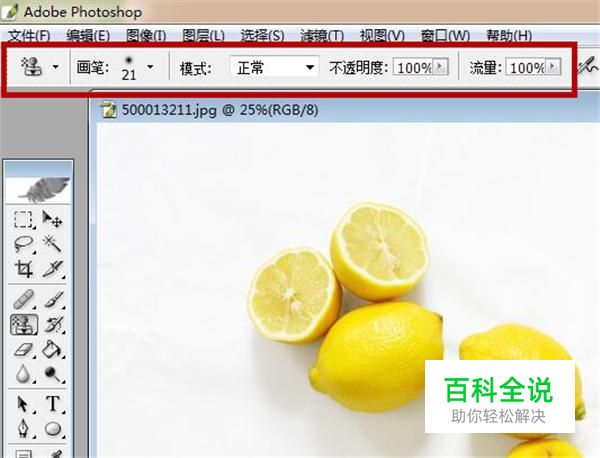Toggle the airbrush option in options bar

point(587,67)
